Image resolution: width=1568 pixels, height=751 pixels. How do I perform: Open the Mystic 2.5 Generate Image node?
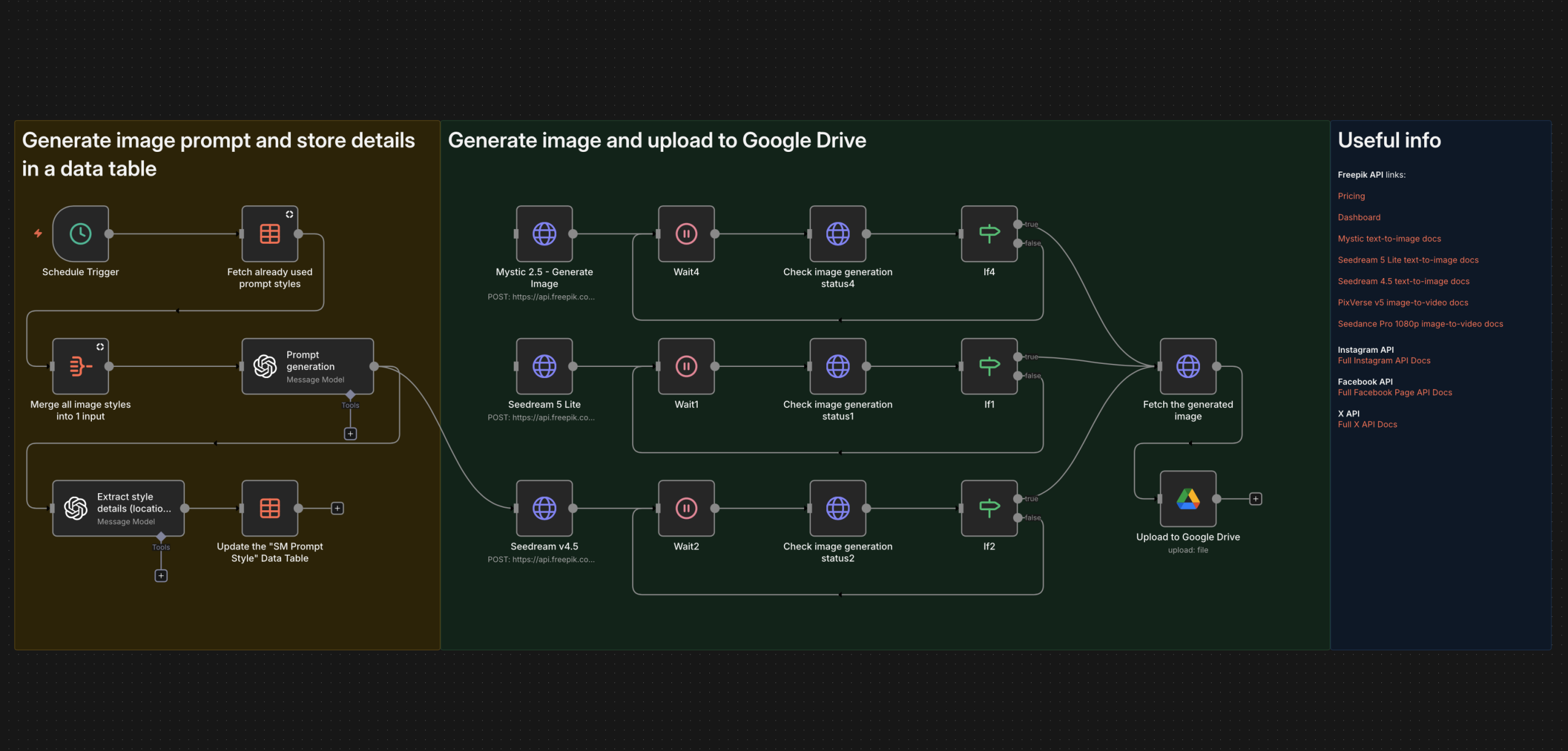[544, 233]
